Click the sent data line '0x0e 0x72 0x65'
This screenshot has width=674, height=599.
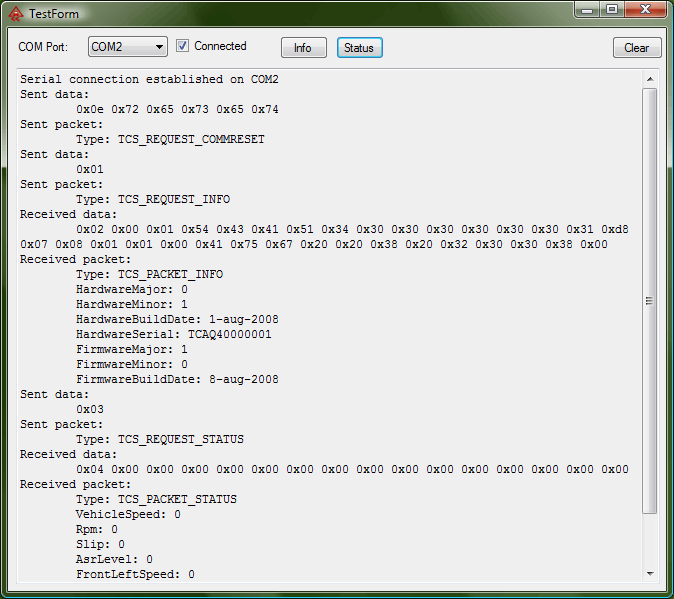click(x=178, y=110)
